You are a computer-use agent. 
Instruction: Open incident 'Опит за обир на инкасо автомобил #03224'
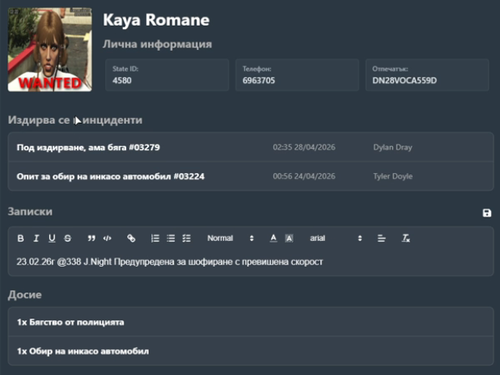tap(251, 176)
